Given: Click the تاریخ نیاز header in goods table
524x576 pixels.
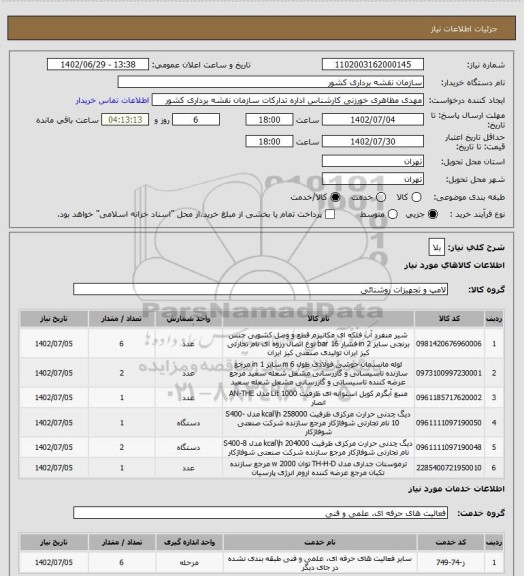Looking at the screenshot, I should [x=54, y=318].
